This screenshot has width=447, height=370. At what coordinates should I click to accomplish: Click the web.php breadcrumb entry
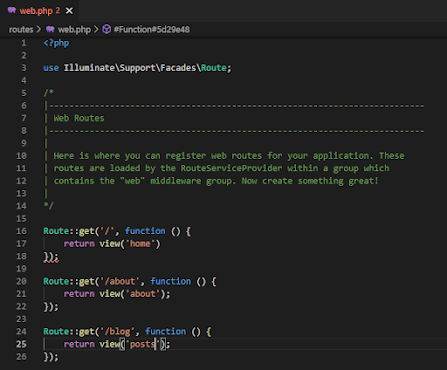tap(74, 30)
